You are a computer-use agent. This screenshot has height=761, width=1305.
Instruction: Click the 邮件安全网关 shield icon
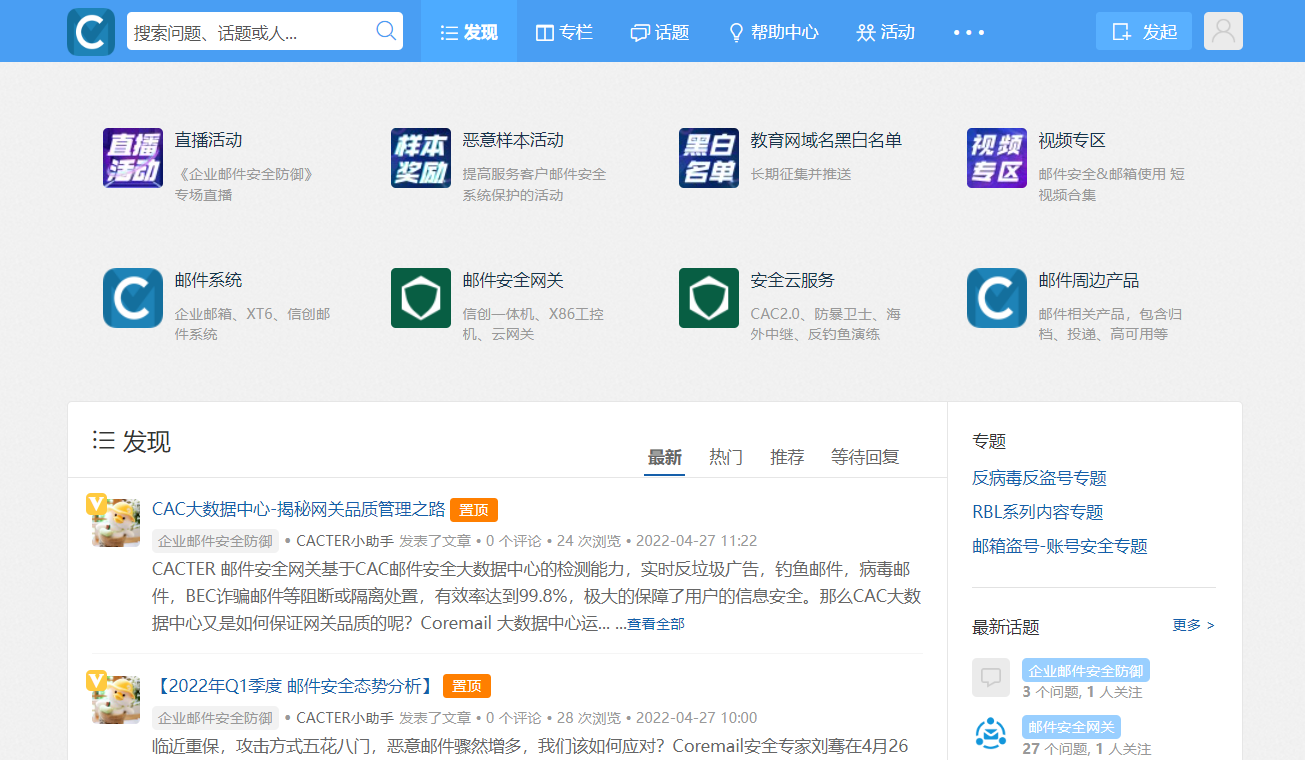coord(421,298)
